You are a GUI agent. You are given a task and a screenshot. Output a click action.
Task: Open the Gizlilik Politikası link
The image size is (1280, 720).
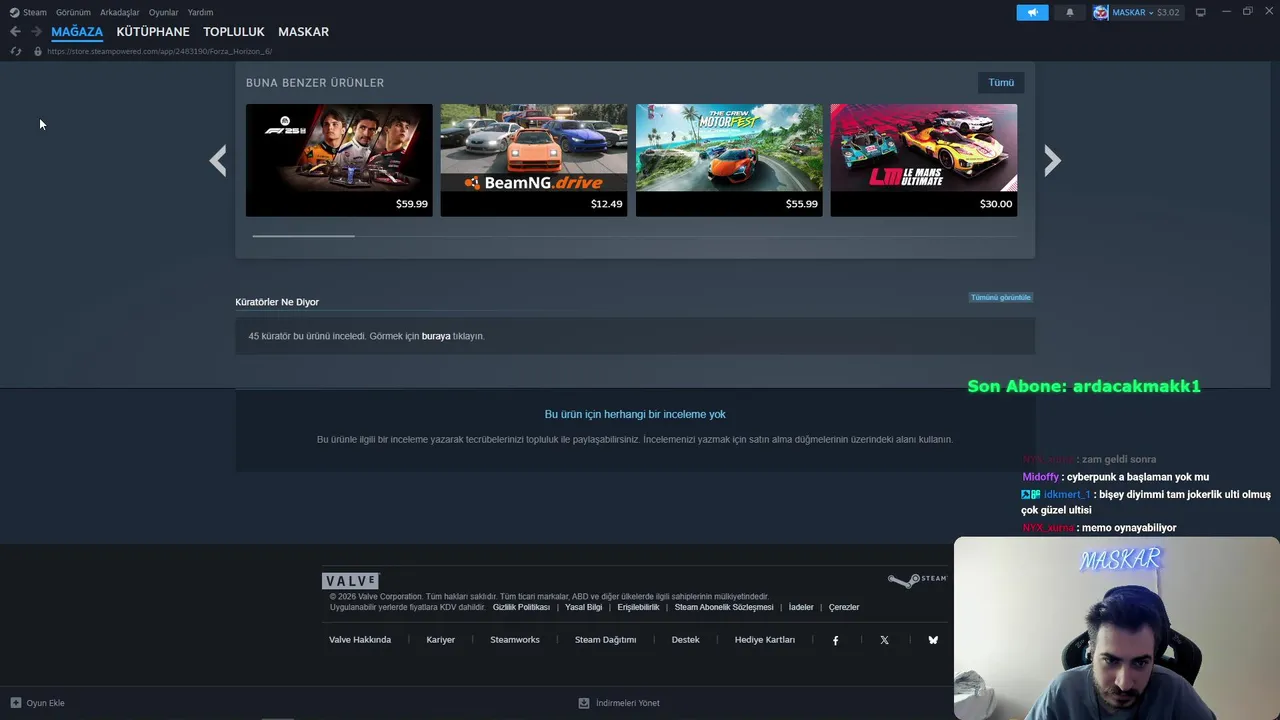coord(521,607)
